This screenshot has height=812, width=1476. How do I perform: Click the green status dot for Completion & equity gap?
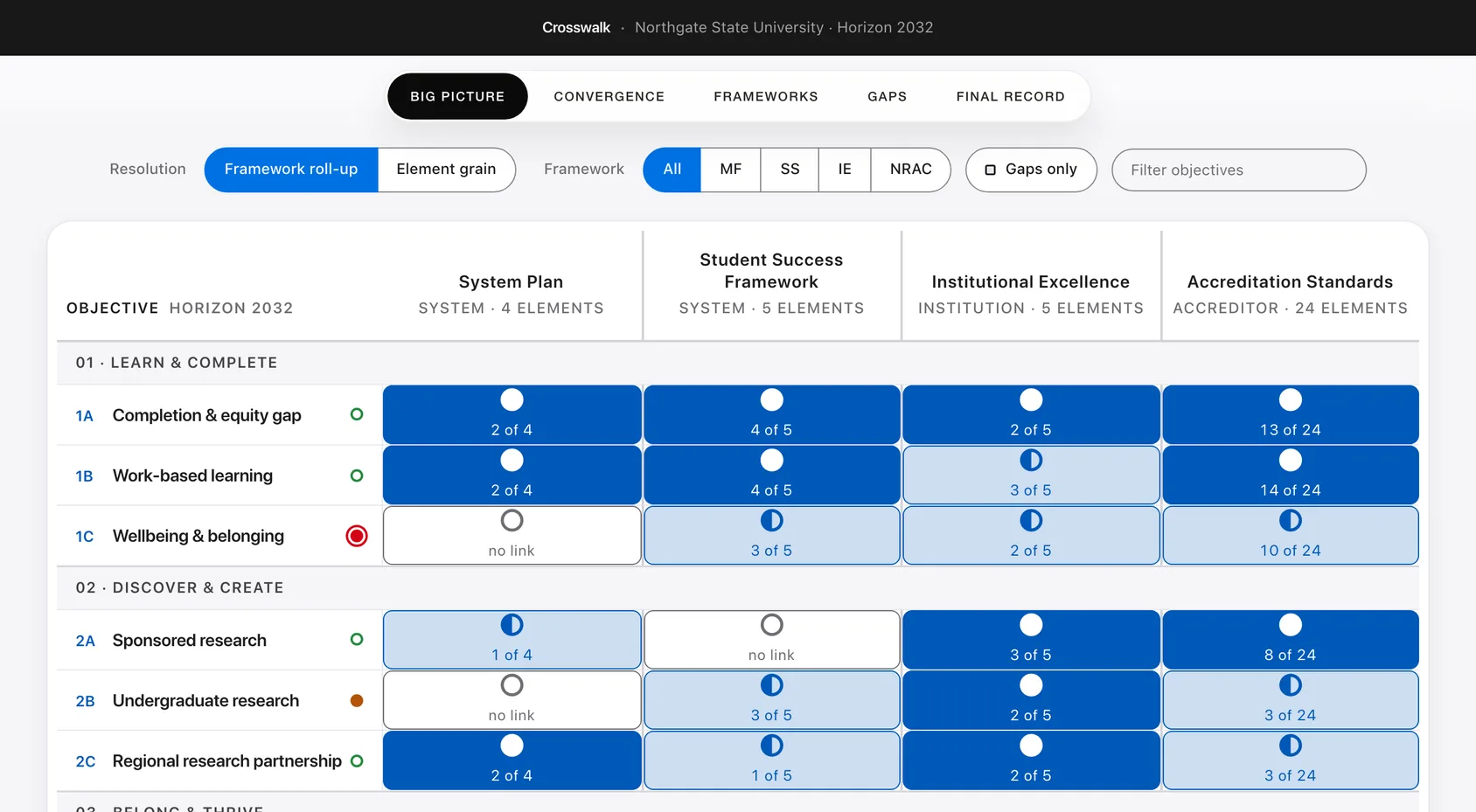(x=357, y=414)
